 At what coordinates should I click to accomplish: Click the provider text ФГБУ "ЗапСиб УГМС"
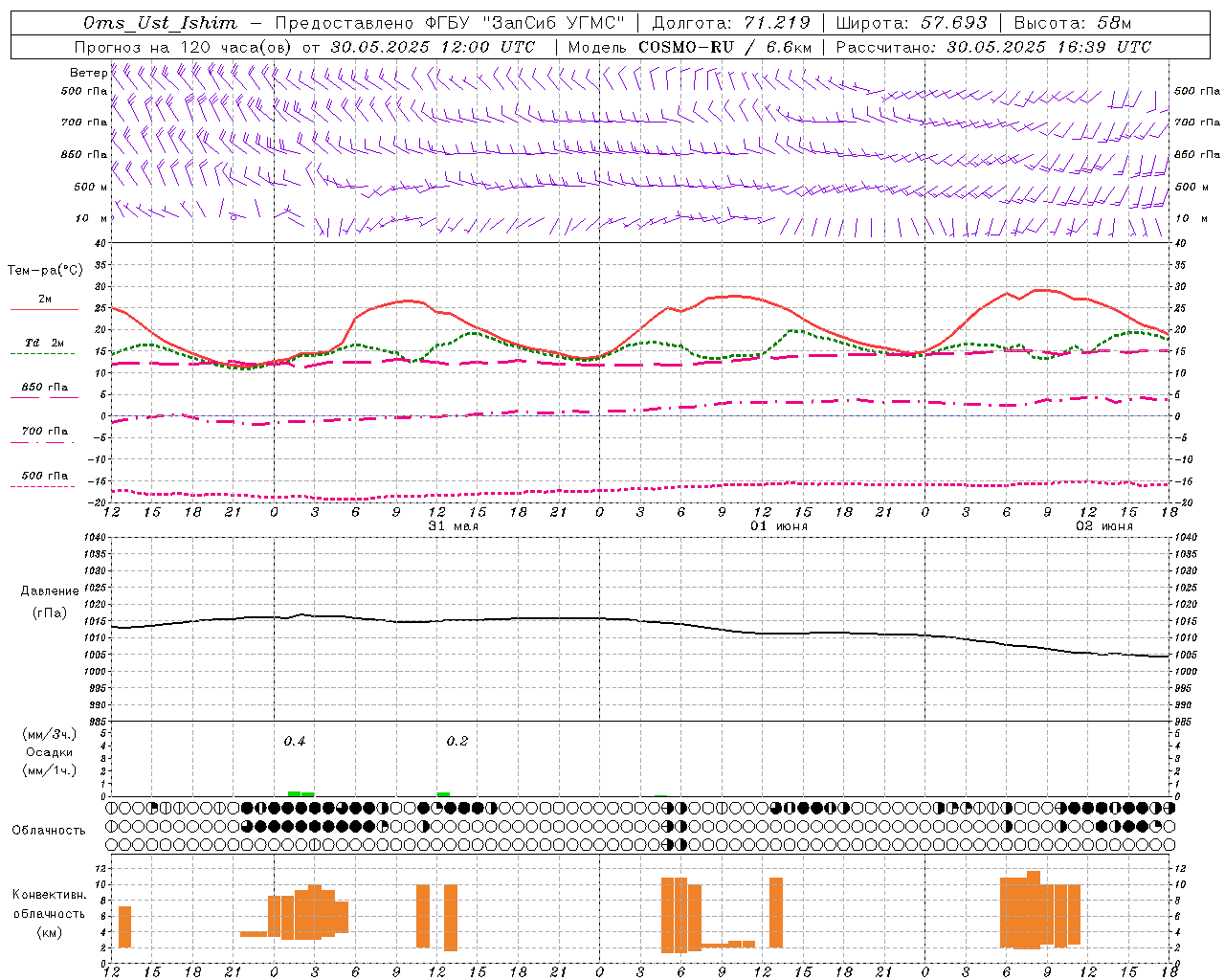click(524, 23)
